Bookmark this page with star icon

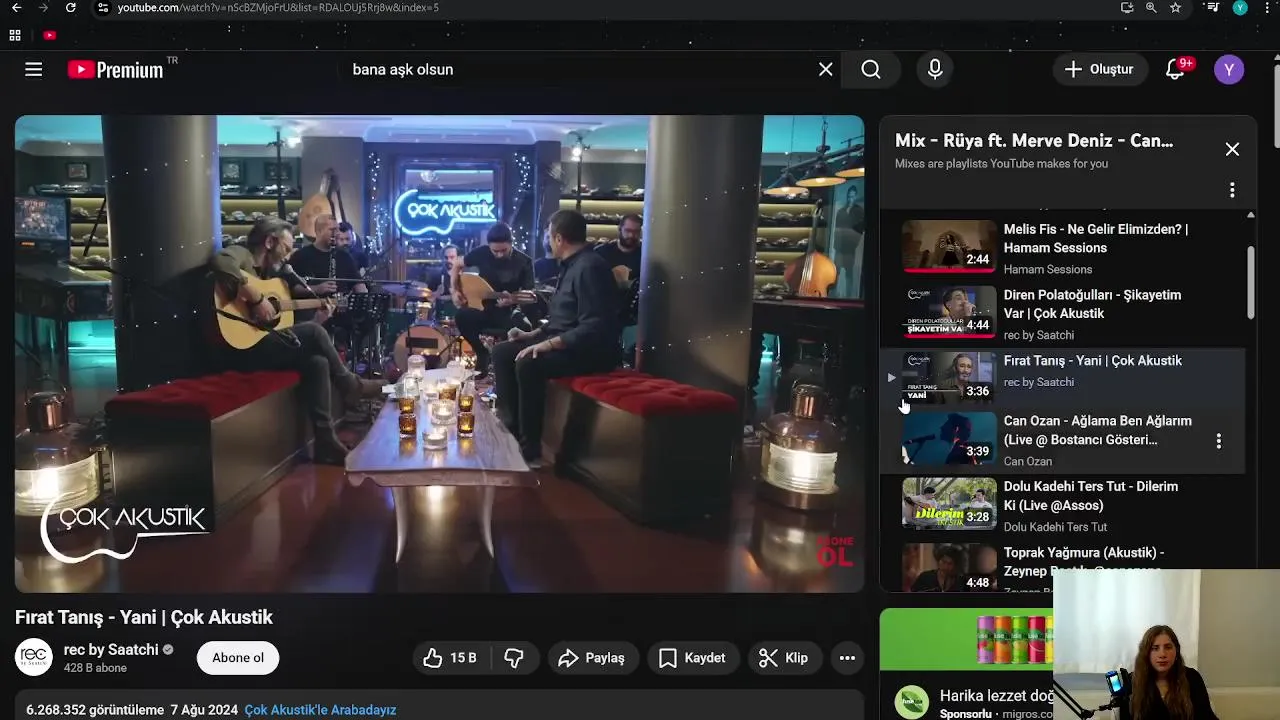click(1175, 8)
